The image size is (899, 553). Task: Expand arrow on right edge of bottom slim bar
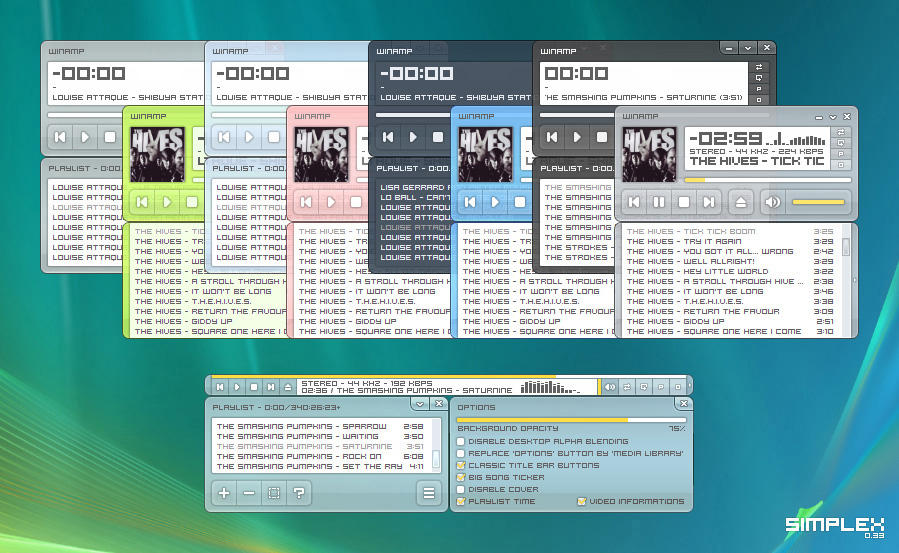click(690, 386)
